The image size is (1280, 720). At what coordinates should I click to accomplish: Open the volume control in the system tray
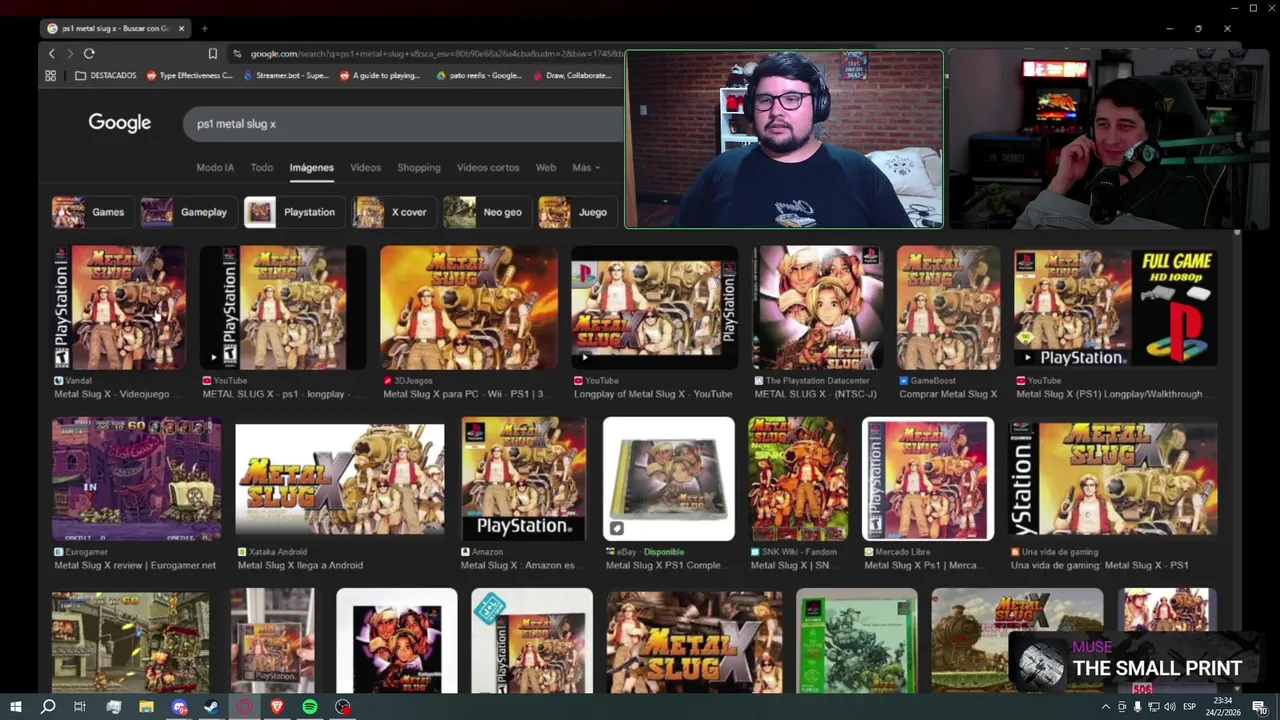[1168, 707]
